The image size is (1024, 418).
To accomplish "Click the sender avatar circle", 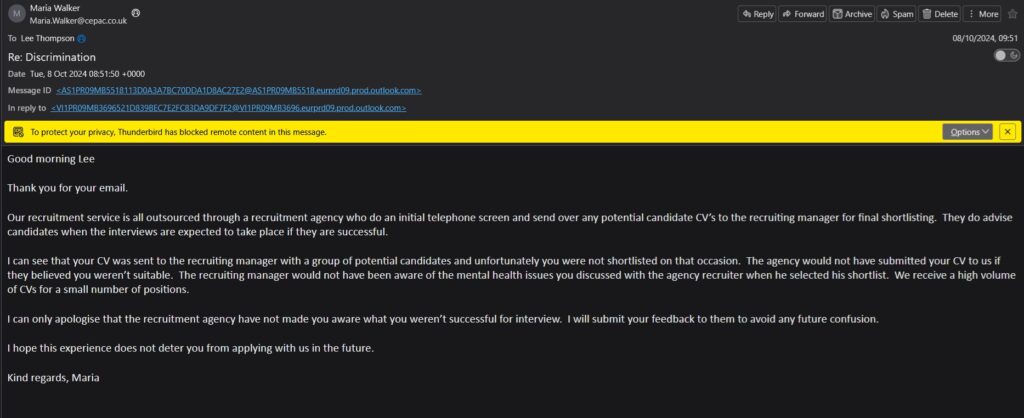I will pyautogui.click(x=16, y=14).
